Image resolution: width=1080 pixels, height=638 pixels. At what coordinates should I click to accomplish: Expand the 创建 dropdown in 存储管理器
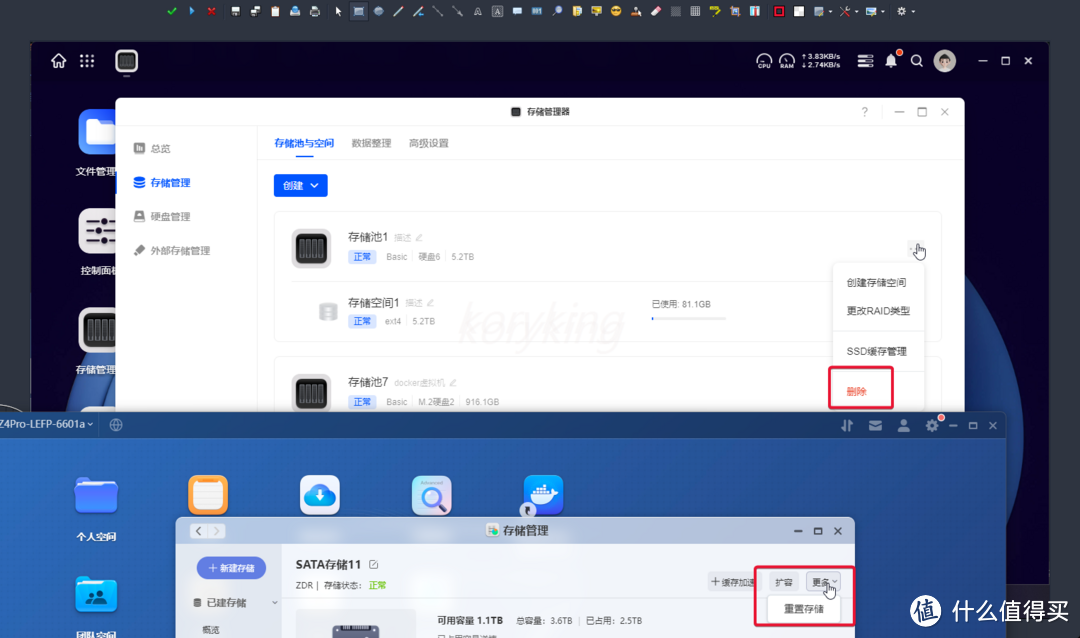click(x=300, y=185)
